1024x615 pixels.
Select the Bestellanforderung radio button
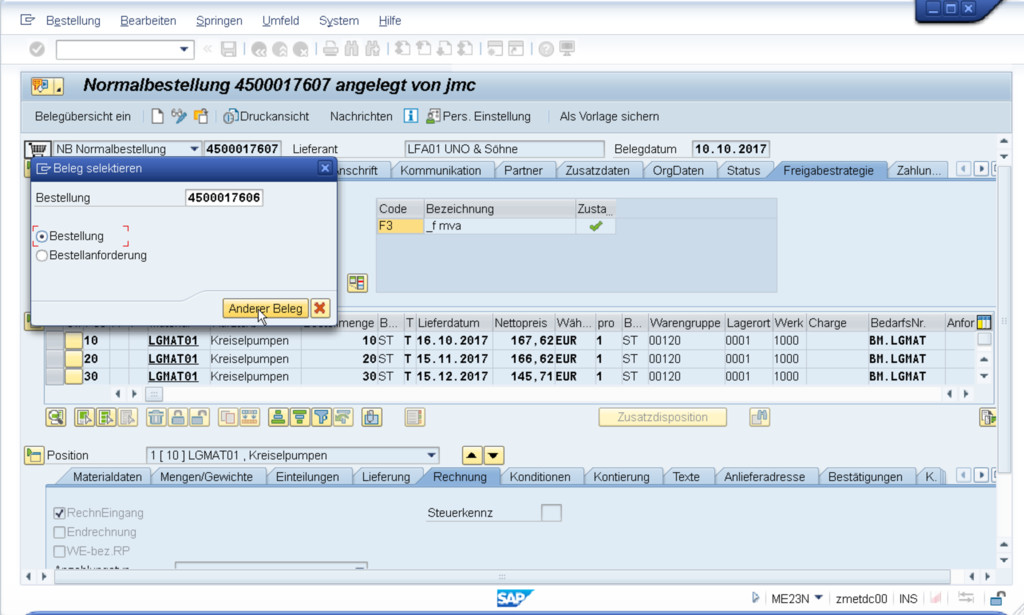42,255
